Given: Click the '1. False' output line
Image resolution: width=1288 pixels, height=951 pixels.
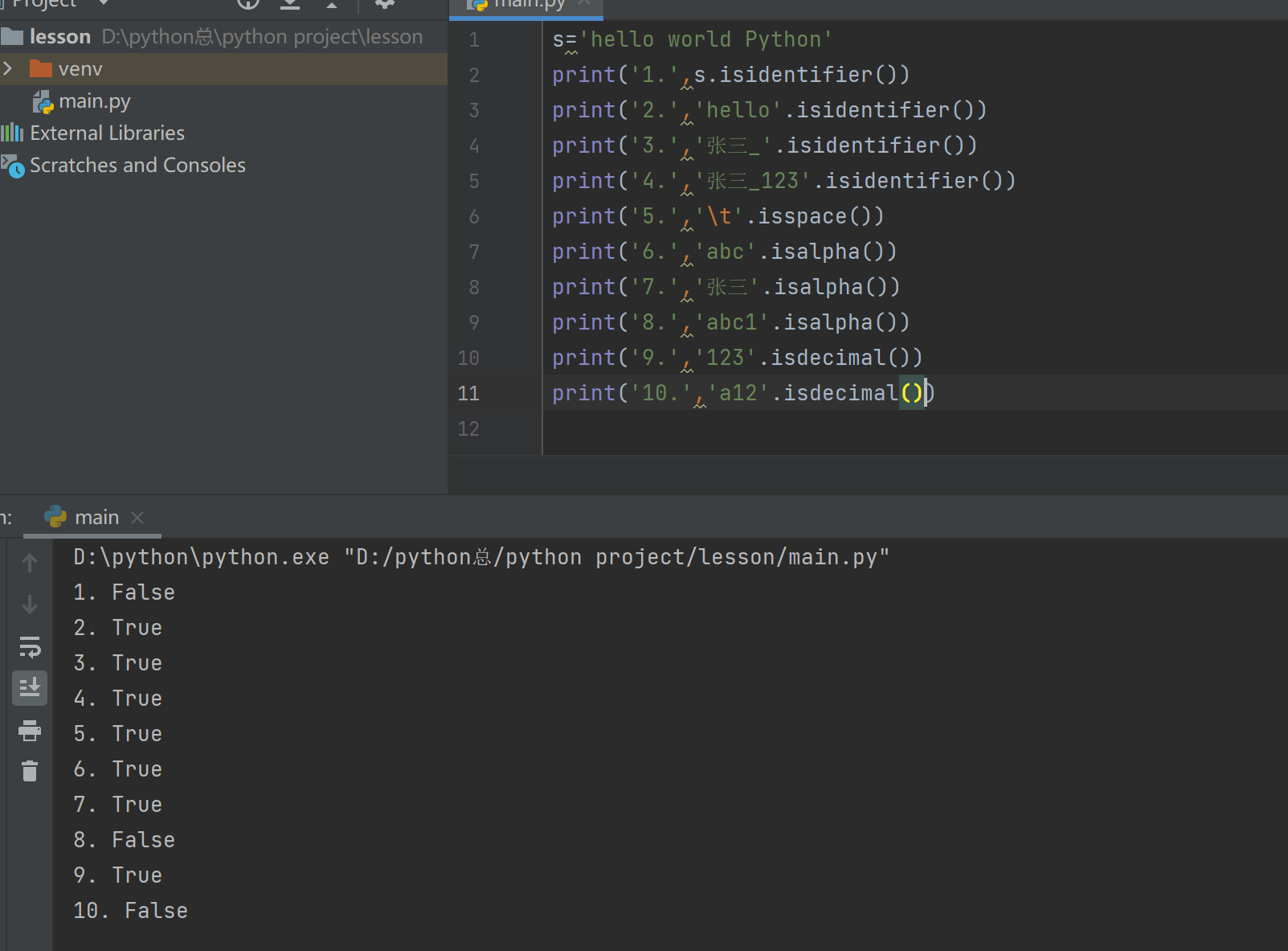Looking at the screenshot, I should coord(124,592).
